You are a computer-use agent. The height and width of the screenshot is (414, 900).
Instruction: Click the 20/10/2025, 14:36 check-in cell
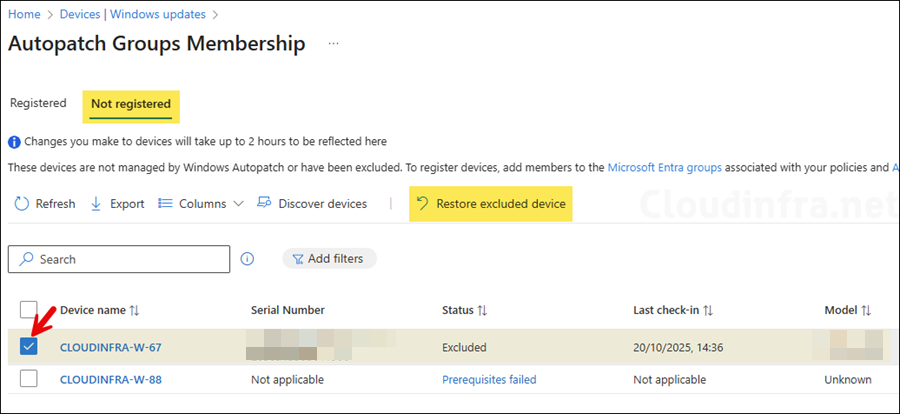(x=679, y=347)
